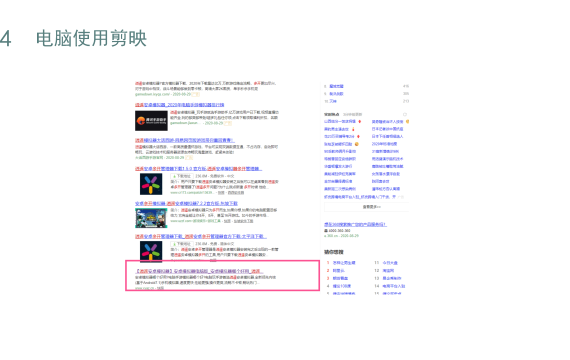The width and height of the screenshot is (570, 360).
Task: Click the colorful petal icon beside the 1.5.0 result
Action: point(151,184)
